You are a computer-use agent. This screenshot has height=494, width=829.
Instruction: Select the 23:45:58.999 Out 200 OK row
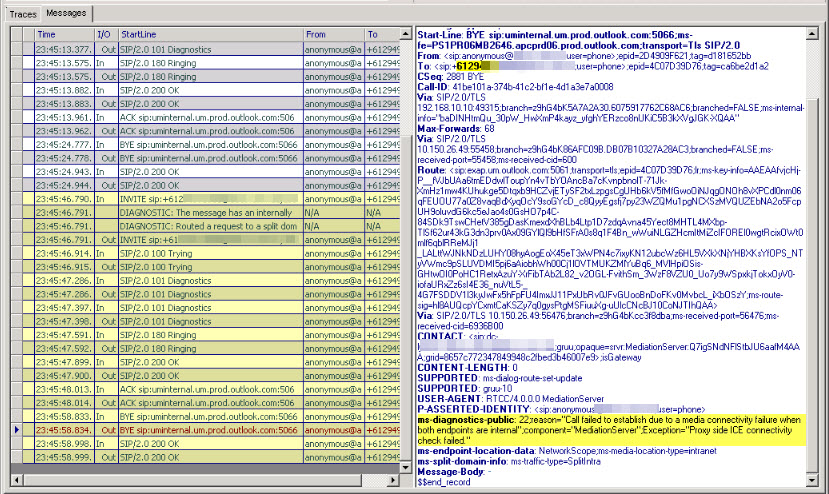click(206, 458)
